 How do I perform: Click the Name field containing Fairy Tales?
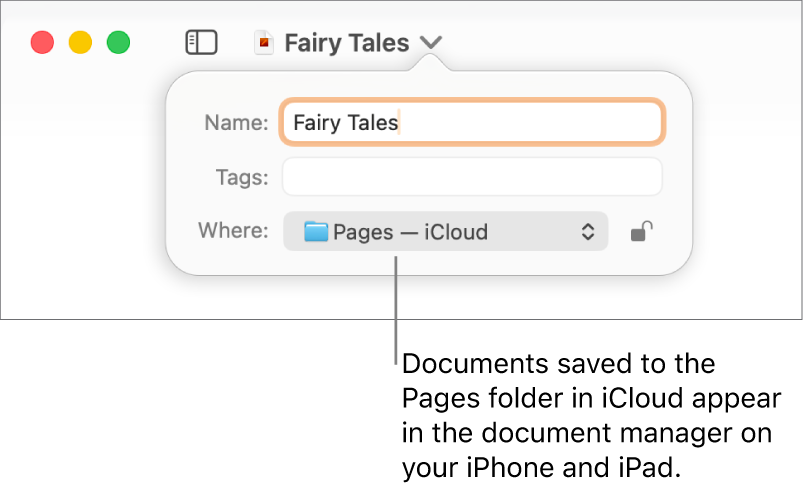(x=472, y=122)
